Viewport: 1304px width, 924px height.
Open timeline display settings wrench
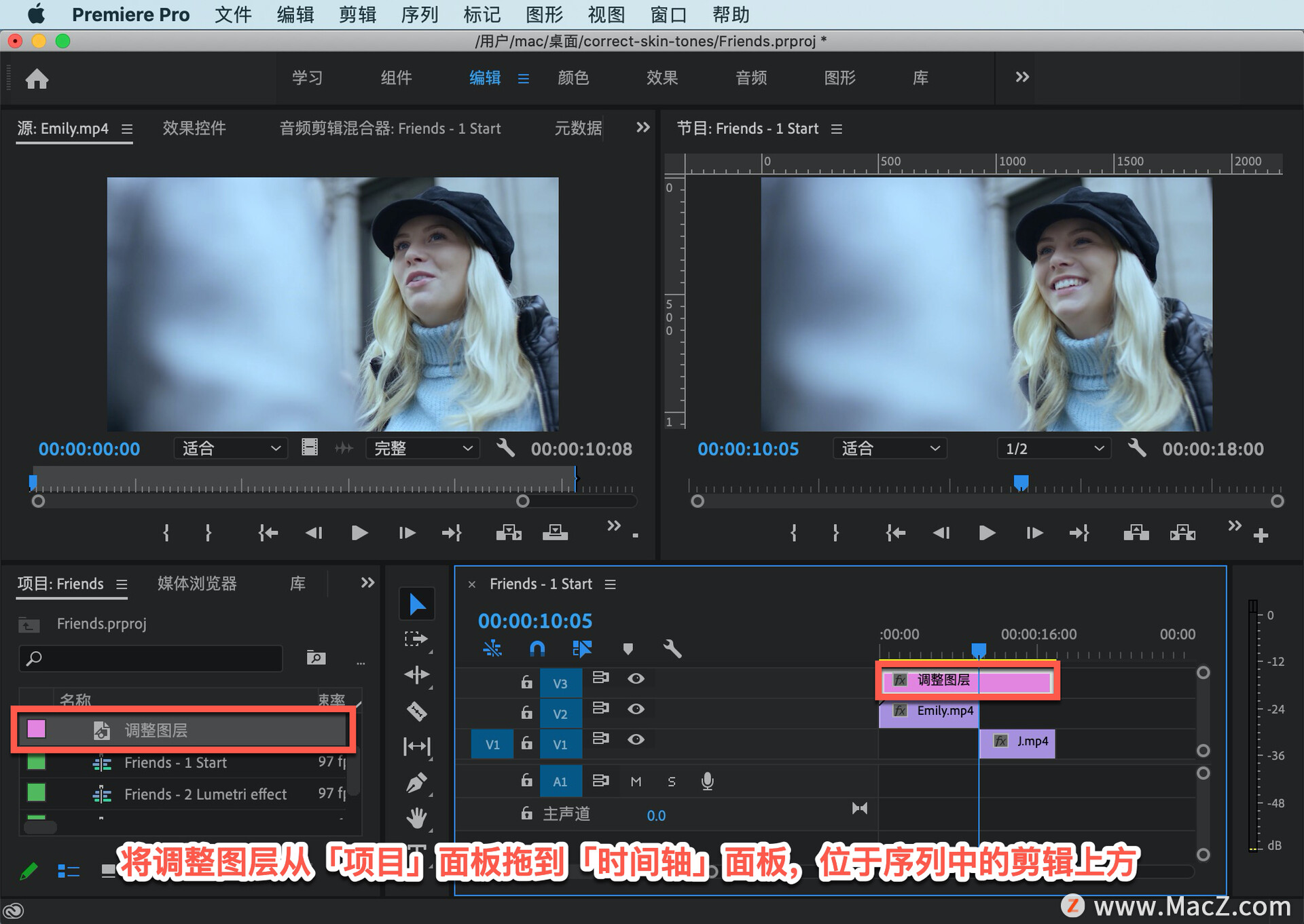coord(672,648)
